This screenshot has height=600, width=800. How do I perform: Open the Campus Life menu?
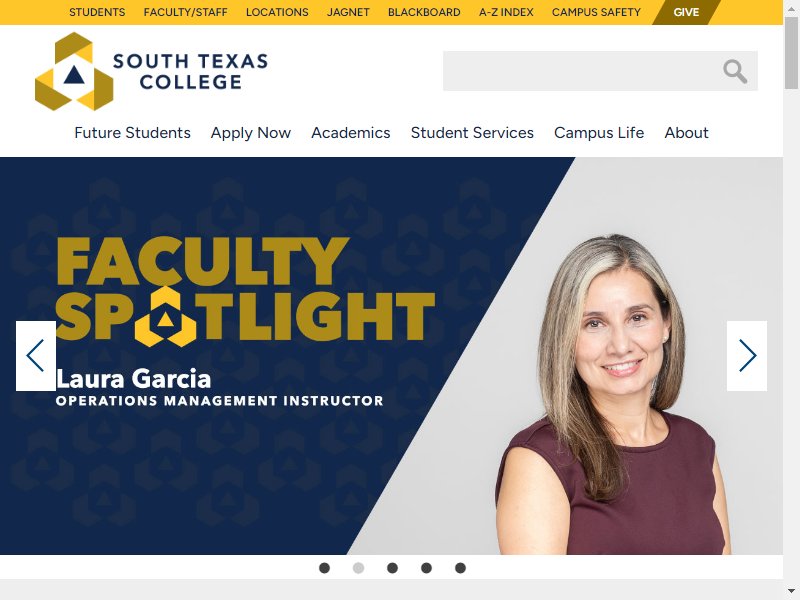click(x=599, y=133)
